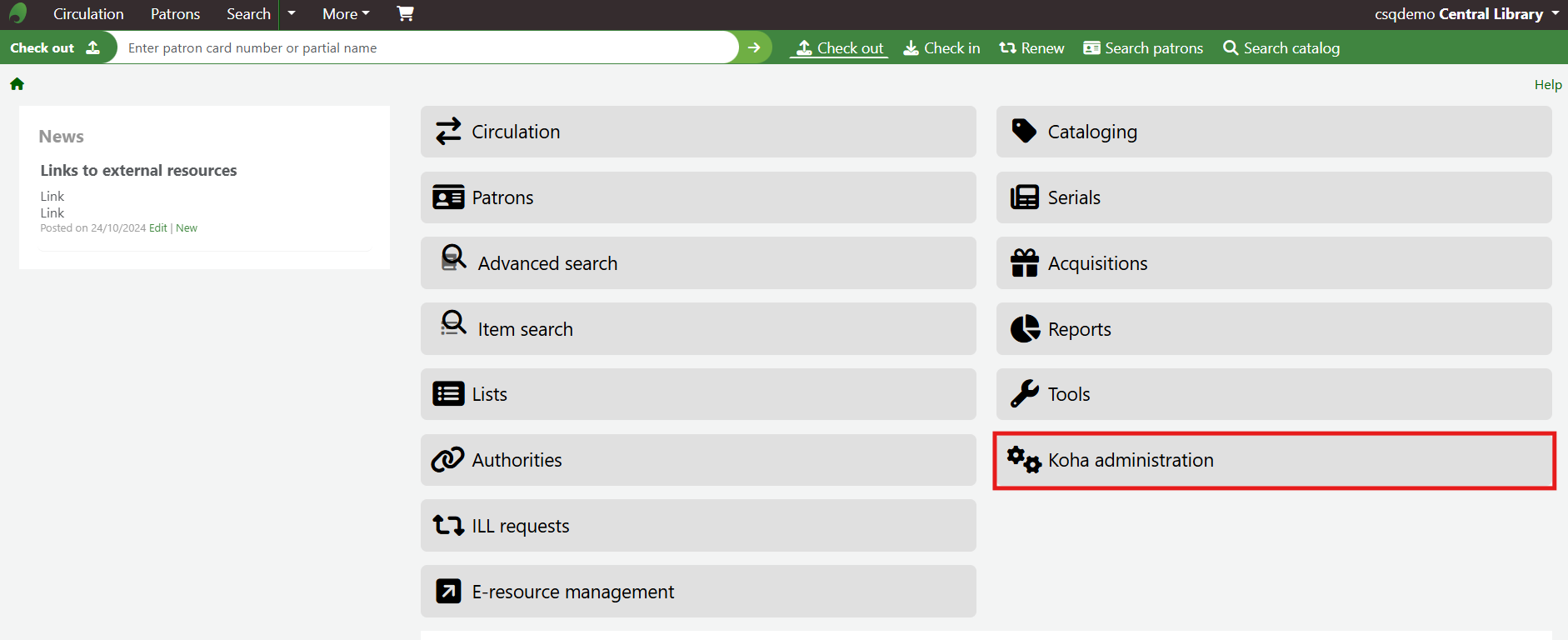Click the Circulation arrows icon

[448, 132]
